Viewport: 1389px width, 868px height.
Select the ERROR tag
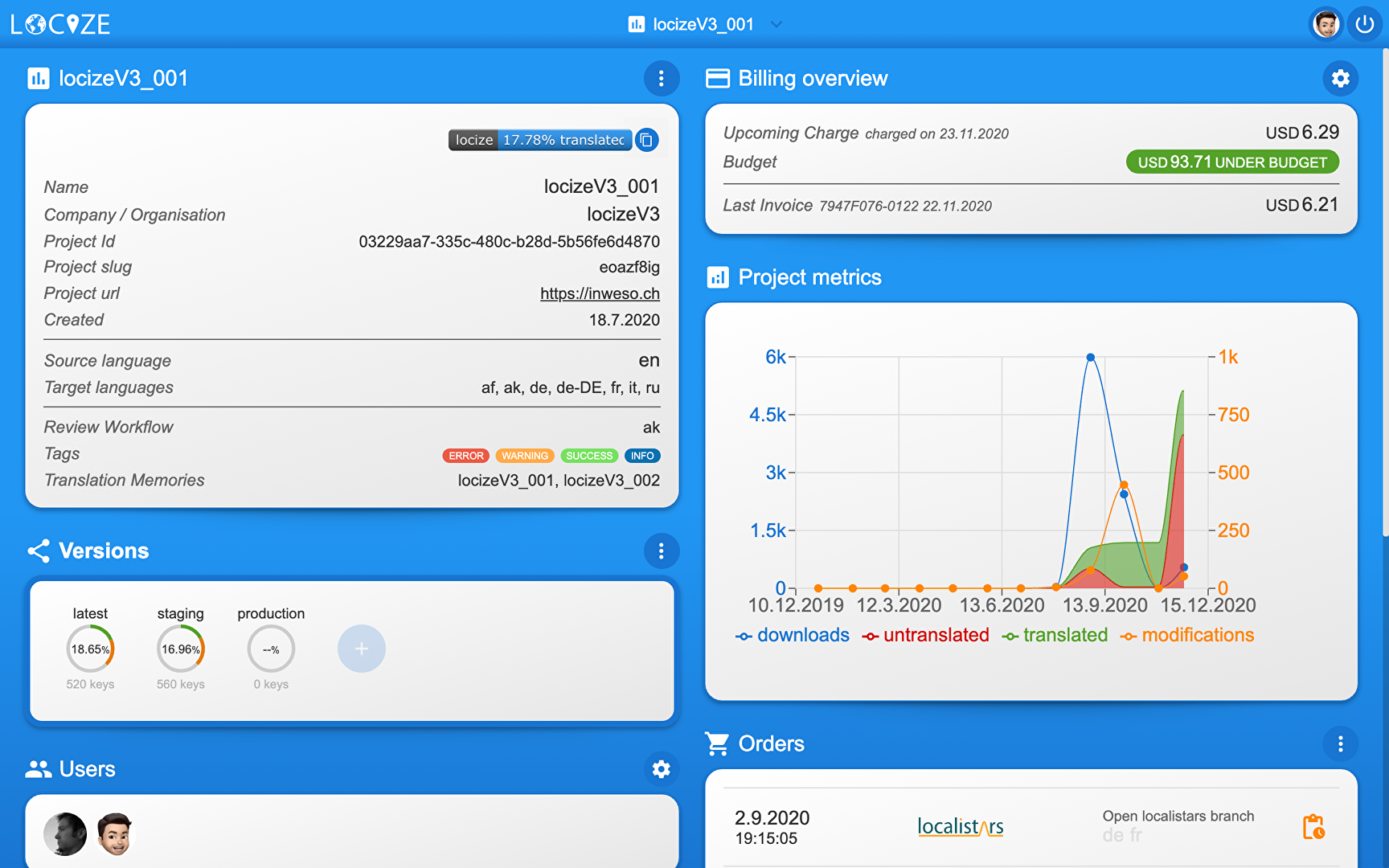point(466,456)
